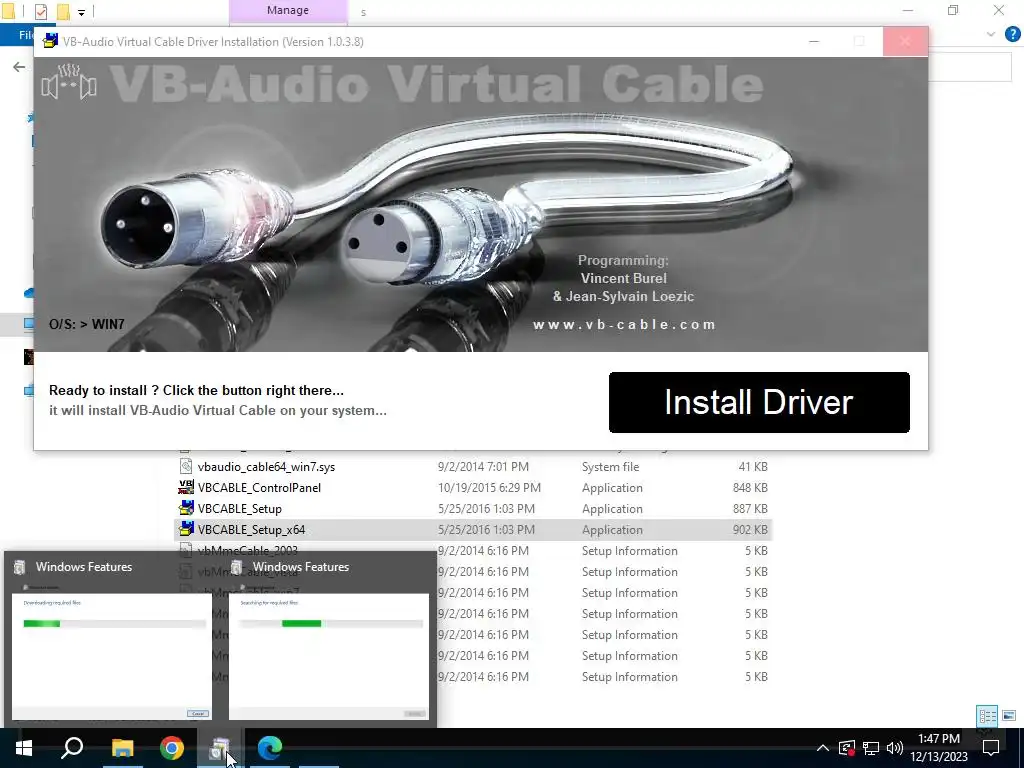Viewport: 1024px width, 768px height.
Task: Click the Install Driver button
Action: coord(759,402)
